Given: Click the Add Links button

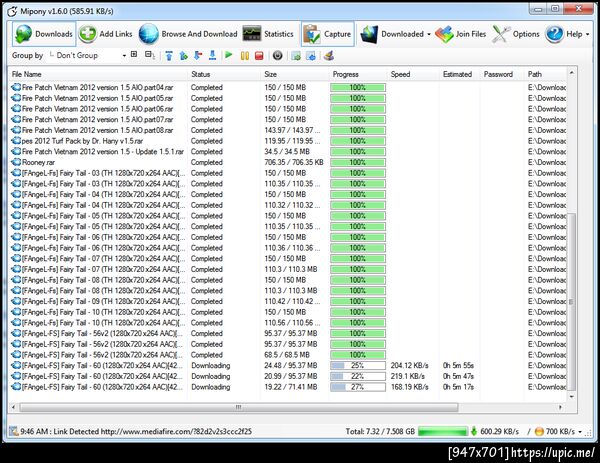Looking at the screenshot, I should (106, 34).
